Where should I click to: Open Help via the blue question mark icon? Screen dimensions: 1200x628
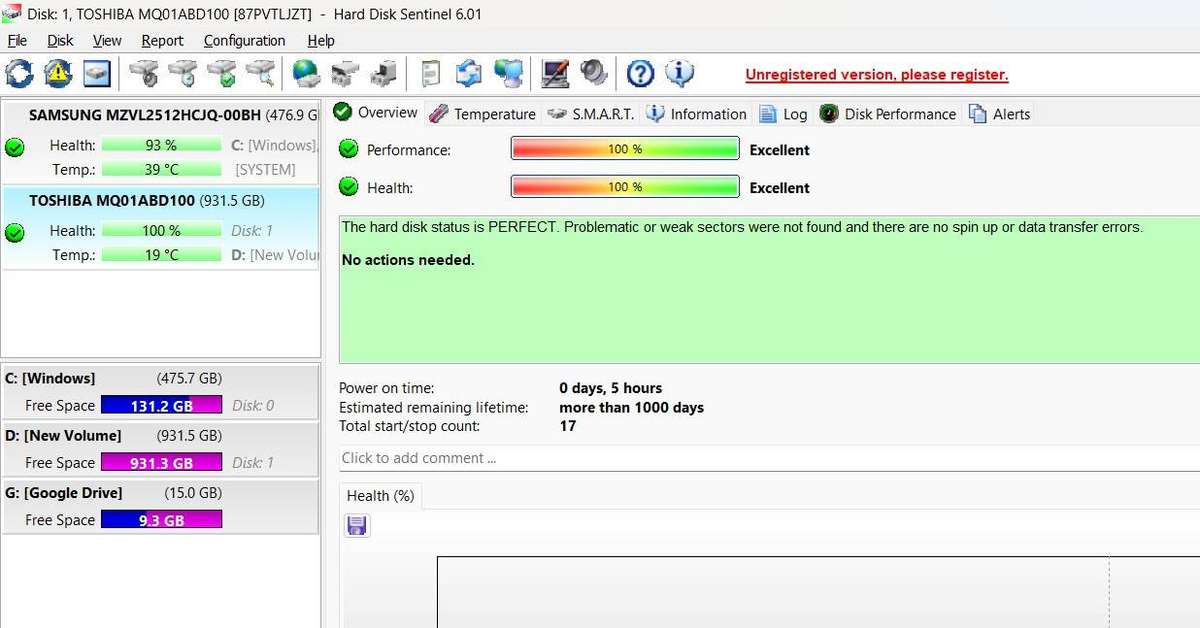[x=640, y=73]
